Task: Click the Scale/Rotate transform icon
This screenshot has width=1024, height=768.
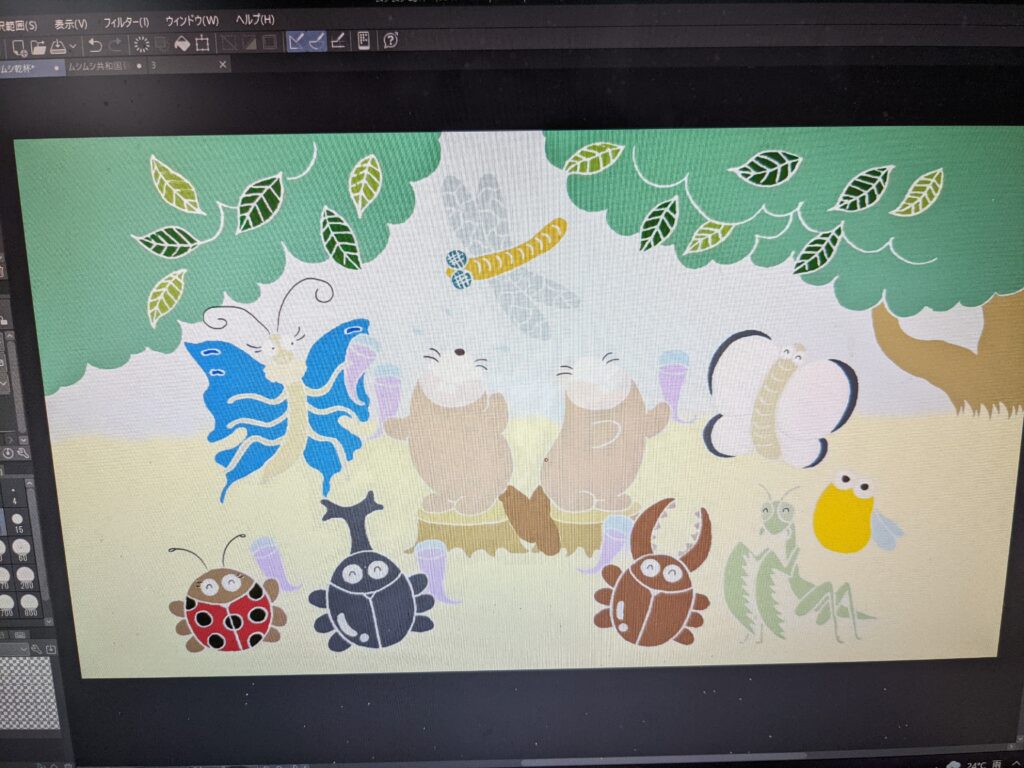Action: pyautogui.click(x=202, y=43)
